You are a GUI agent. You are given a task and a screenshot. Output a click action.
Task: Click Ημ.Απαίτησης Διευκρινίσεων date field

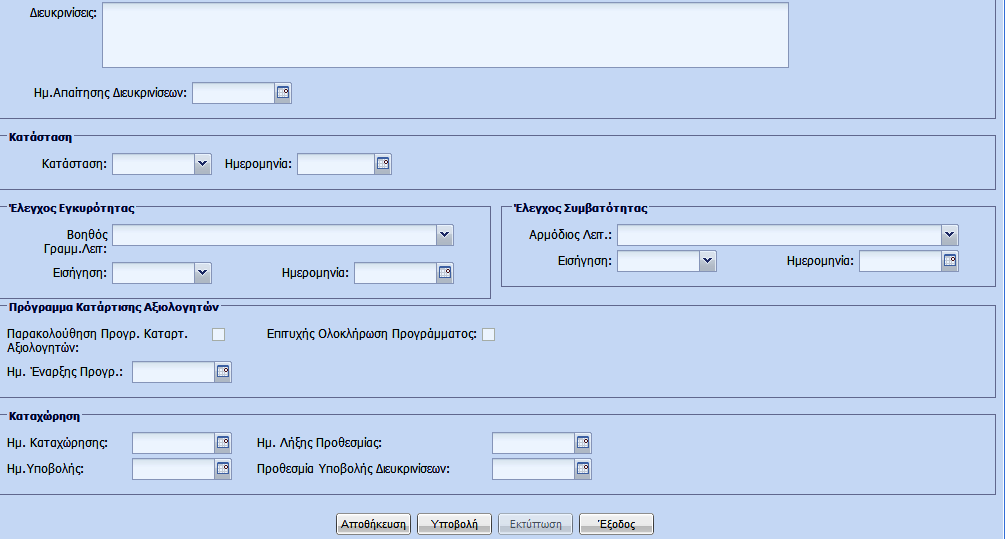click(234, 93)
